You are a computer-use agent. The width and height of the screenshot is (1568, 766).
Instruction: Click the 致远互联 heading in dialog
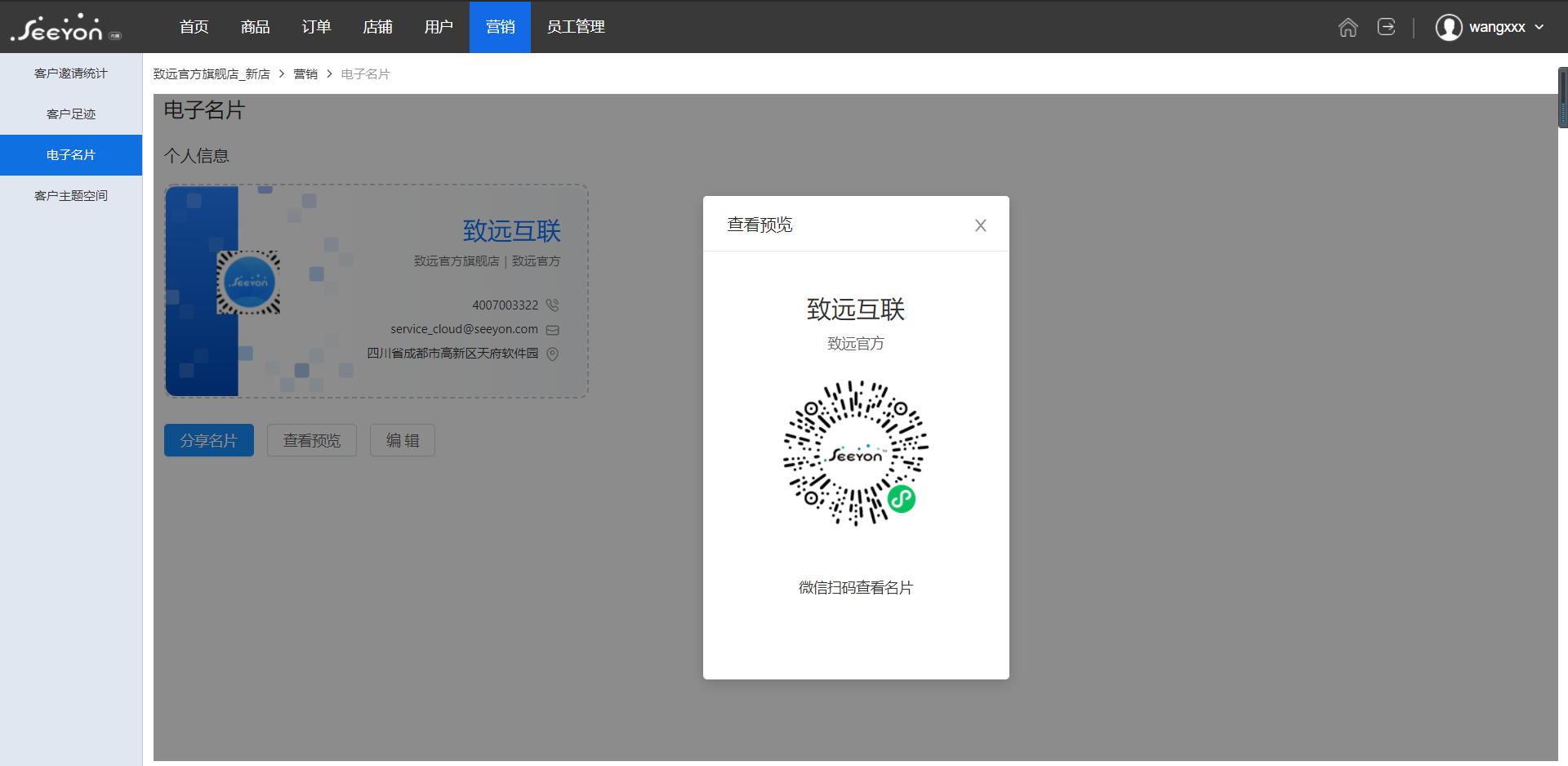[x=856, y=310]
